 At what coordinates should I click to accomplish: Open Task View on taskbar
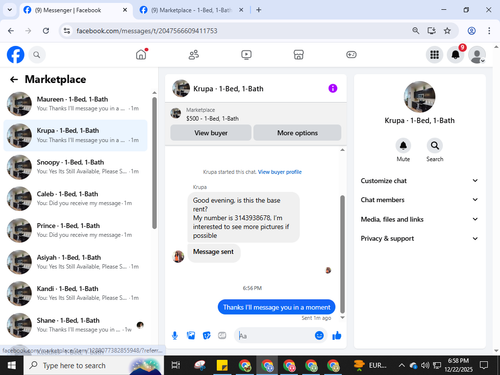pyautogui.click(x=176, y=365)
